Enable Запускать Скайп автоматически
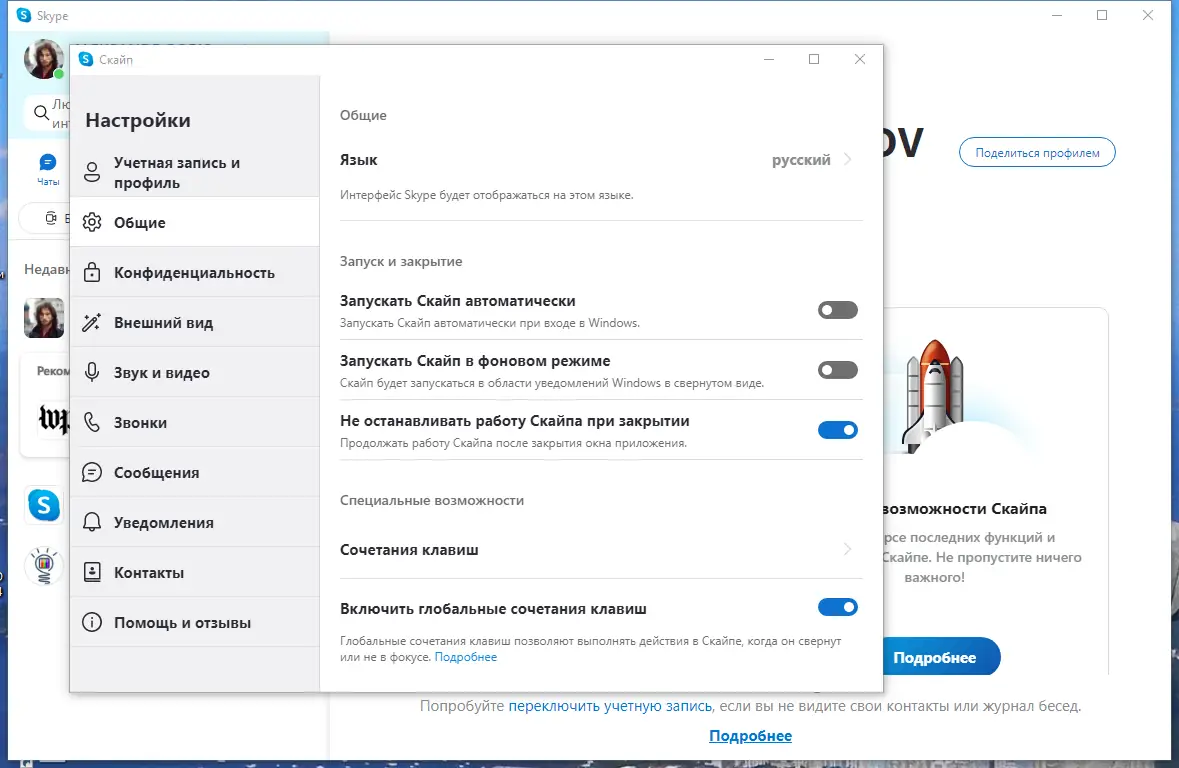 [x=837, y=310]
